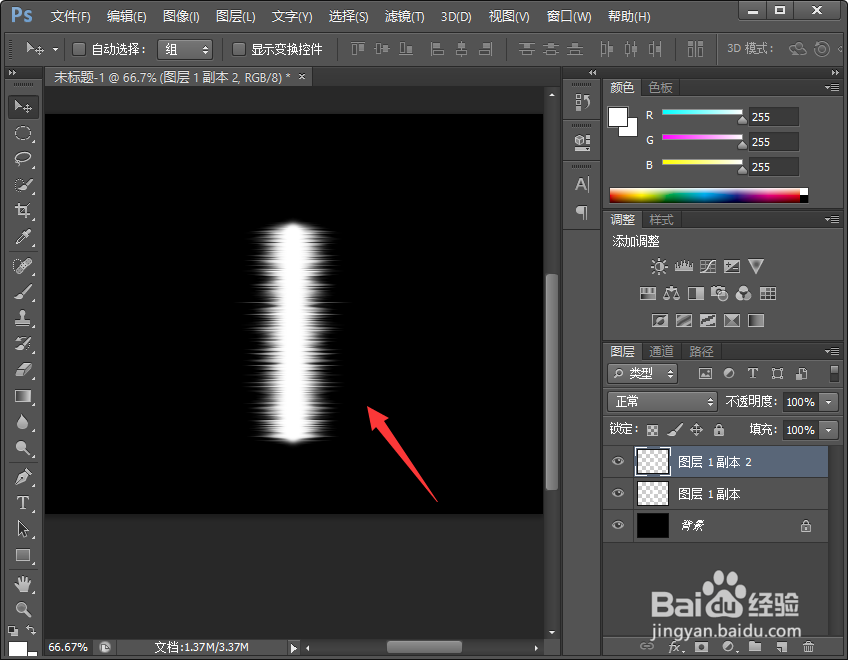Create a new layer with the new layer button
This screenshot has width=848, height=660.
[781, 647]
